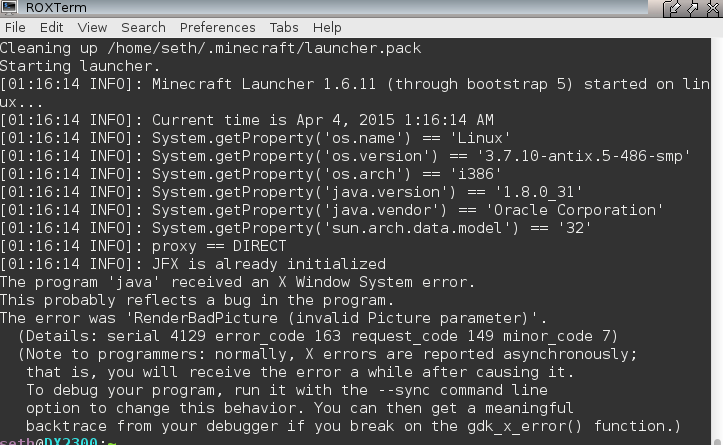Click the ROXTerm window icon in the title bar
Viewport: 723px width, 445px height.
[x=9, y=7]
